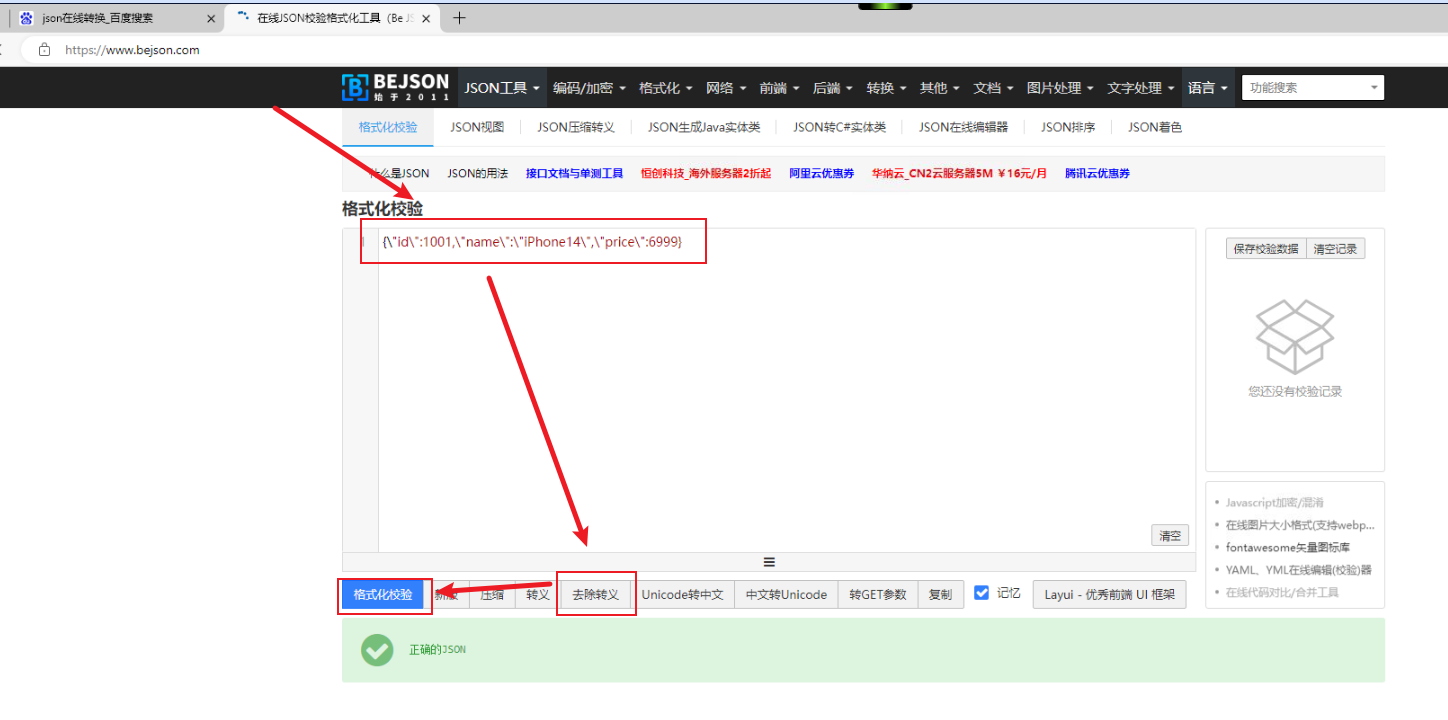
Task: Click the bejson.com address bar URL
Action: [x=132, y=50]
